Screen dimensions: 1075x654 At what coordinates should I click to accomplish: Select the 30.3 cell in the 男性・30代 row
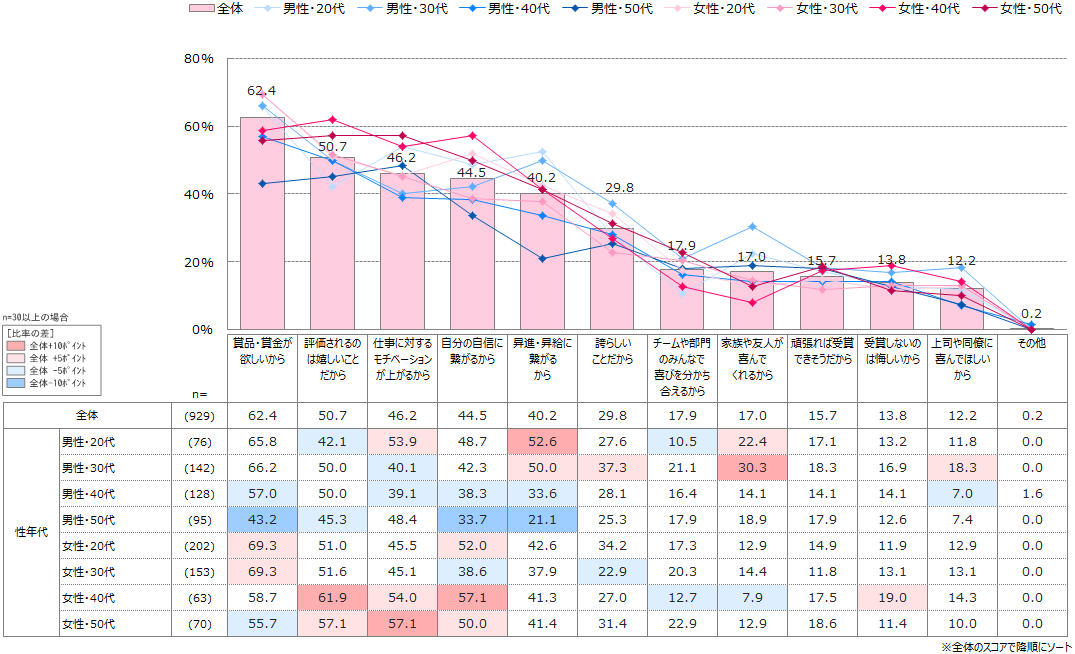(752, 467)
